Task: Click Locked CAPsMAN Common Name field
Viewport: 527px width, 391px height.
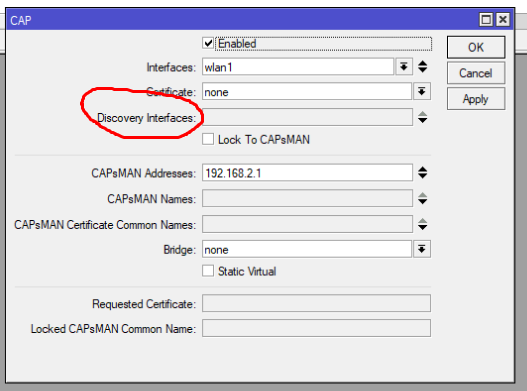Action: pos(316,328)
